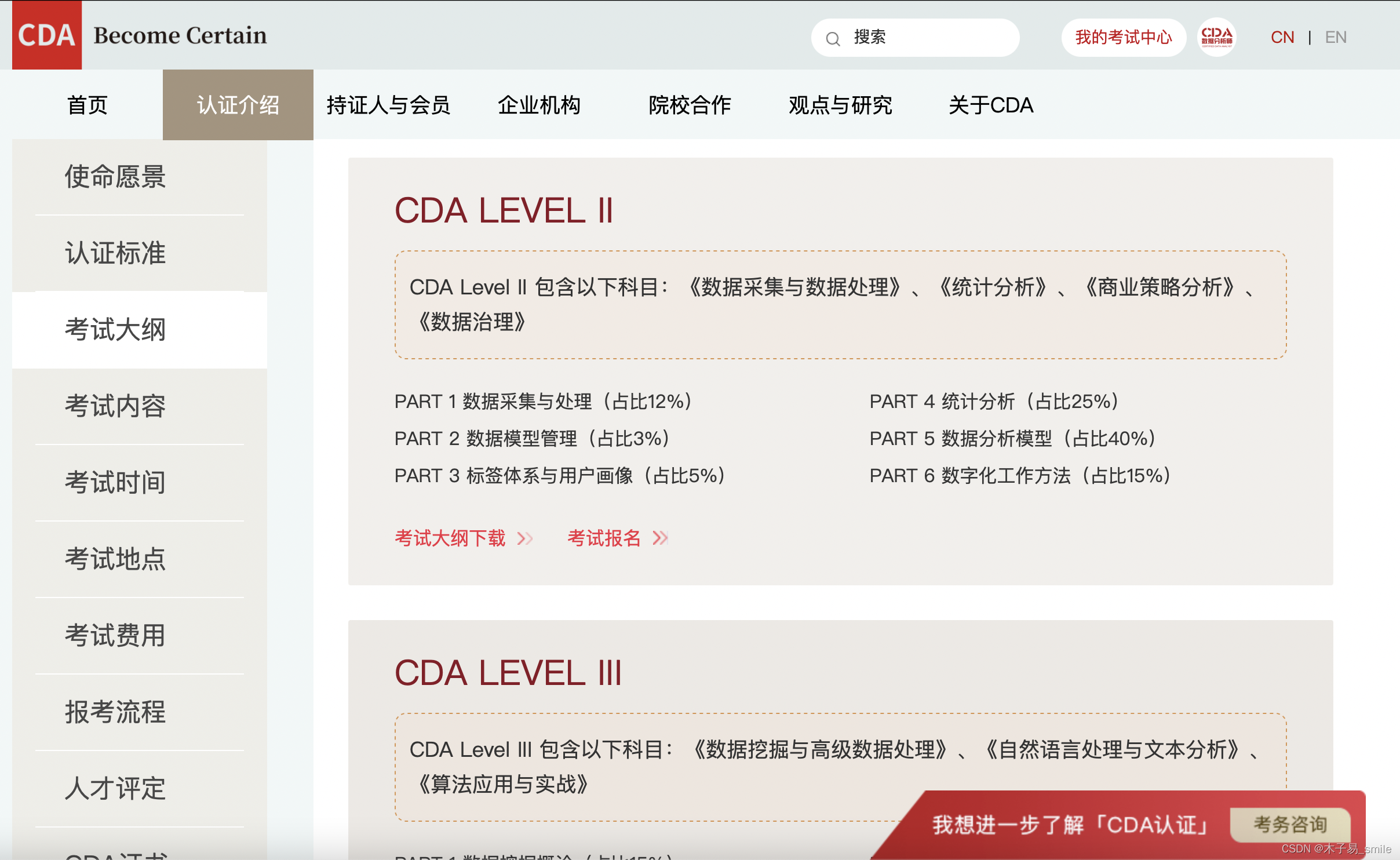The width and height of the screenshot is (1400, 860).
Task: Open 关于CDA nav item
Action: click(x=991, y=105)
